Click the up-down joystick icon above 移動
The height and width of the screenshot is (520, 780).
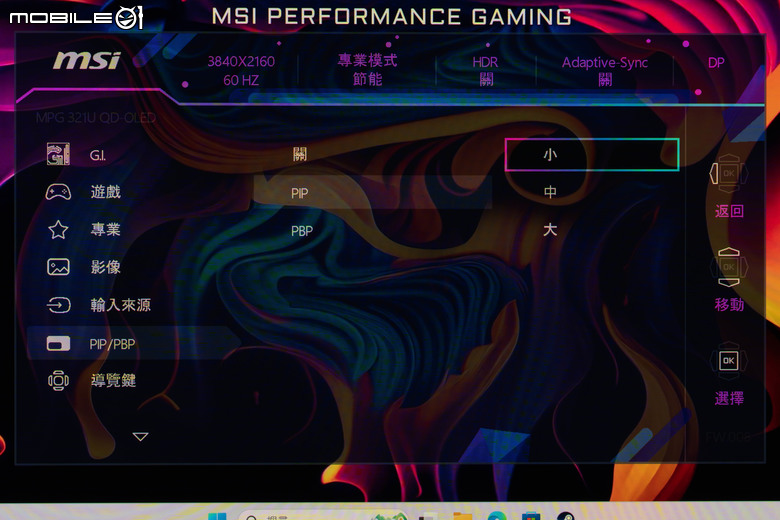coord(728,267)
